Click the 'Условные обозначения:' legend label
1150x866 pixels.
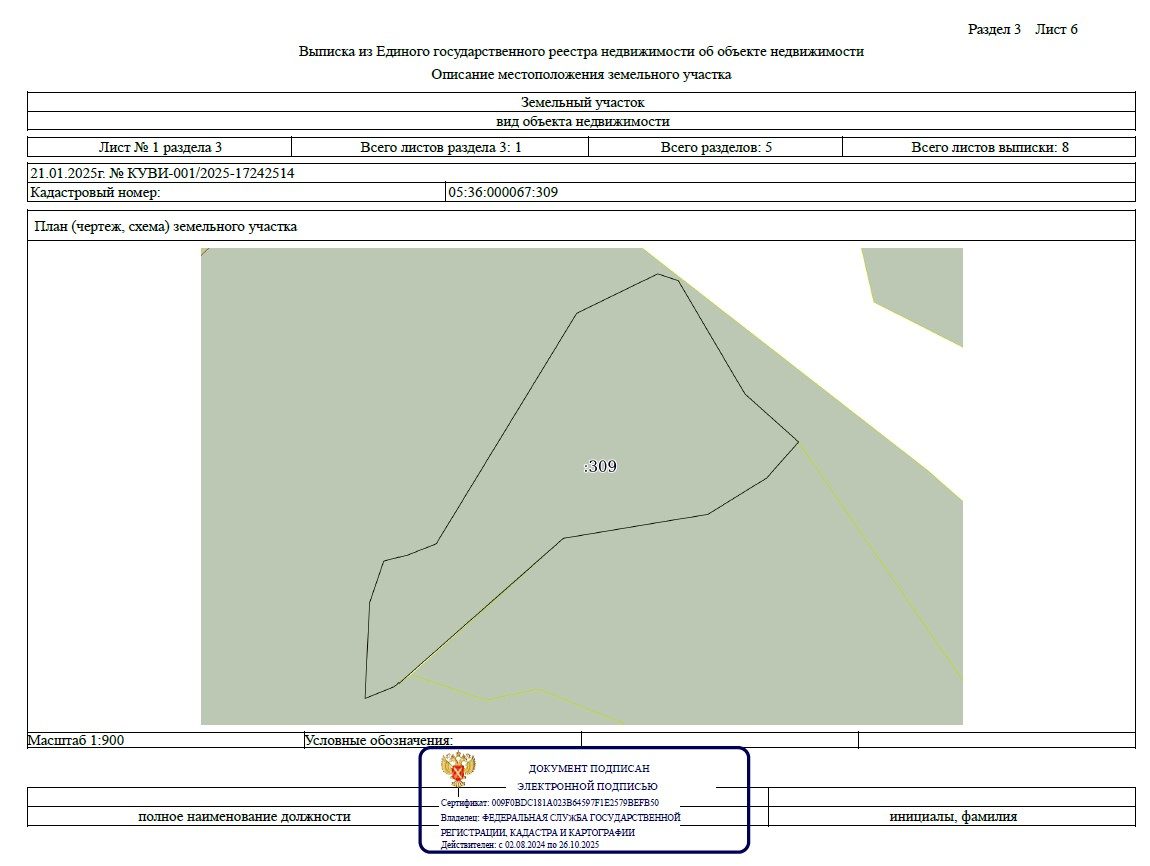click(378, 741)
